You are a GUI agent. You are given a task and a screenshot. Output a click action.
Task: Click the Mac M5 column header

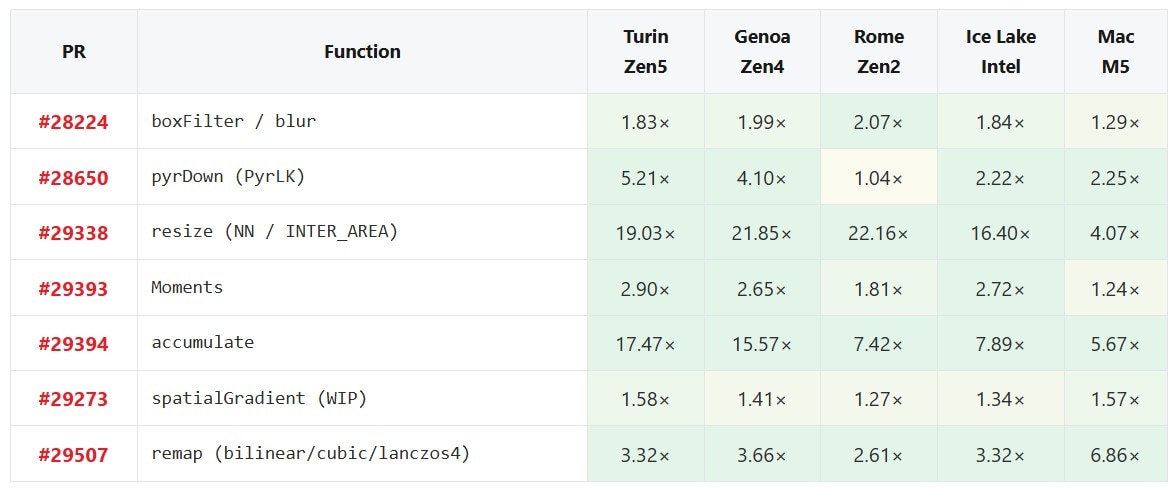pyautogui.click(x=1116, y=52)
